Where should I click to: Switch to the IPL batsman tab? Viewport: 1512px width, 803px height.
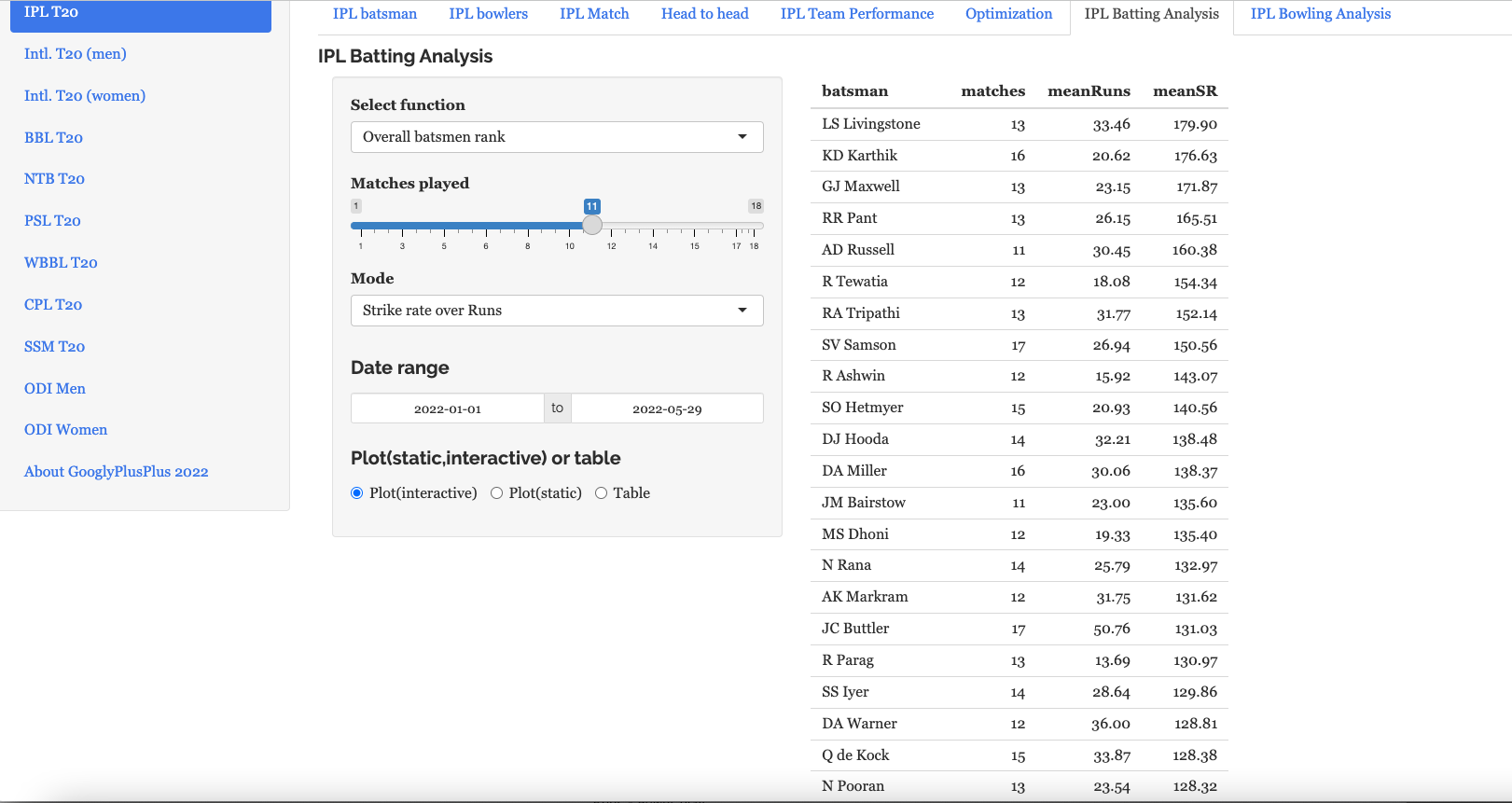coord(375,14)
